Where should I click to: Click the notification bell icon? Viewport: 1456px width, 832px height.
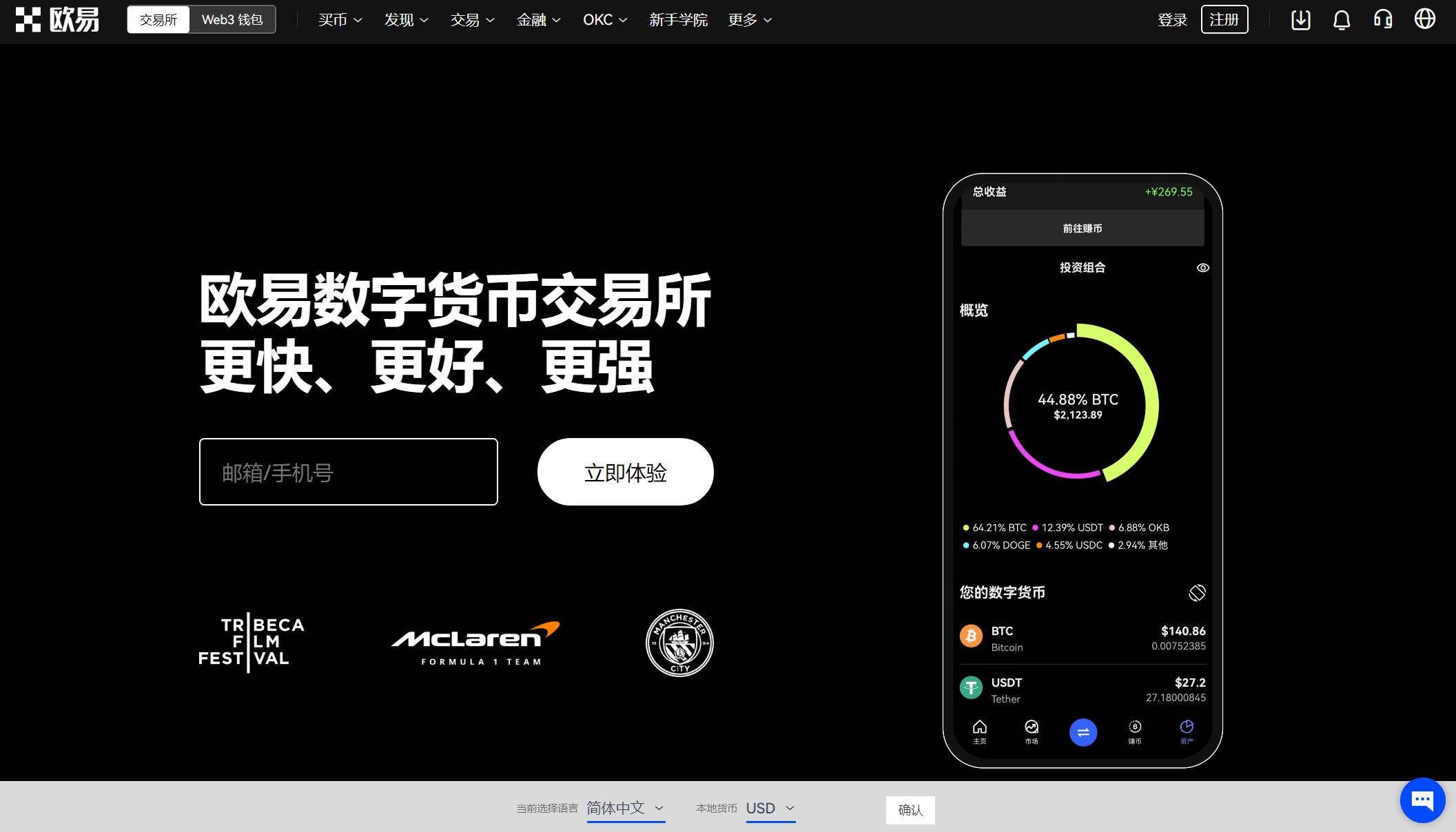(1342, 20)
